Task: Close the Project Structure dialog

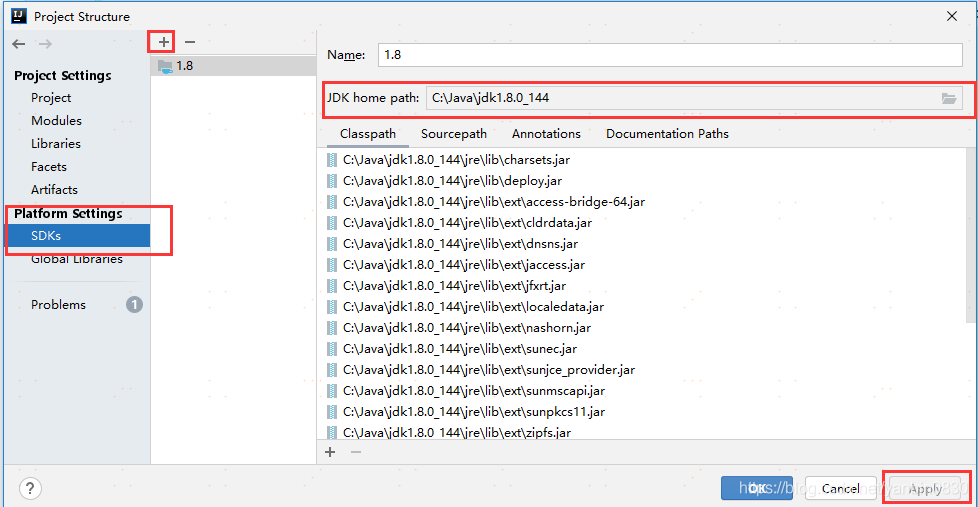Action: click(x=952, y=16)
